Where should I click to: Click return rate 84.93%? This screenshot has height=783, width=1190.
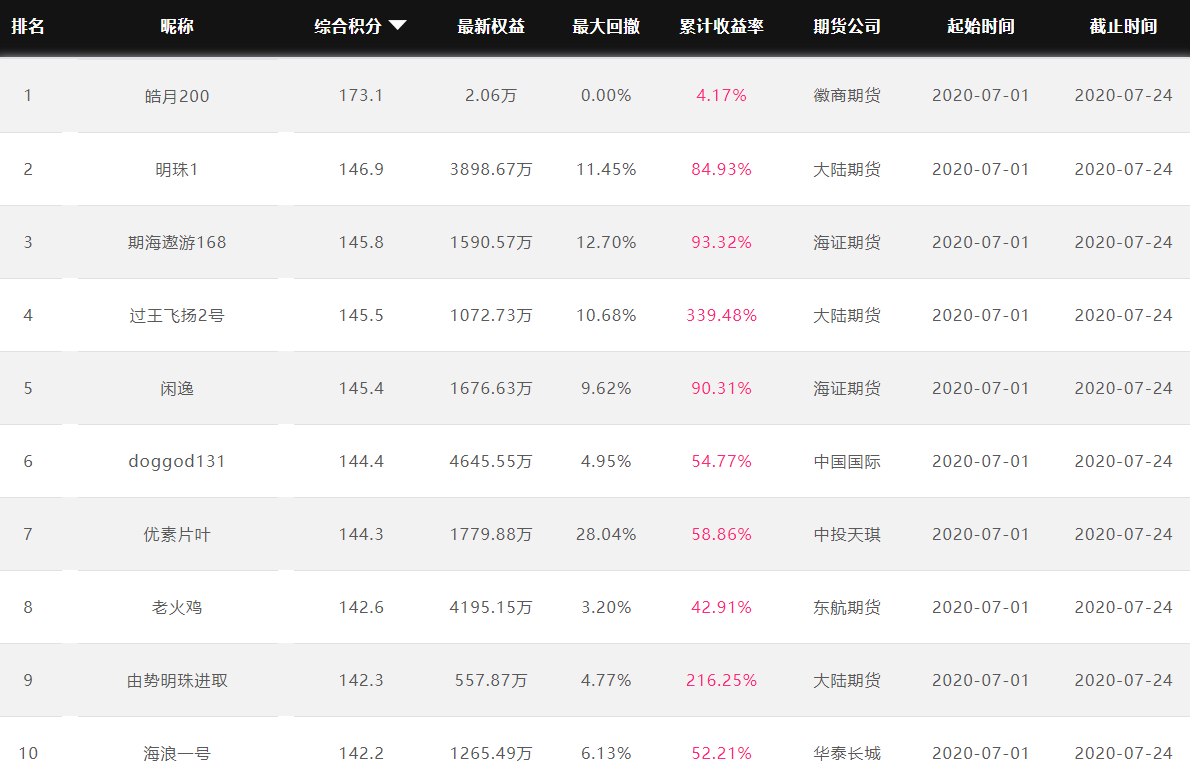pos(721,169)
